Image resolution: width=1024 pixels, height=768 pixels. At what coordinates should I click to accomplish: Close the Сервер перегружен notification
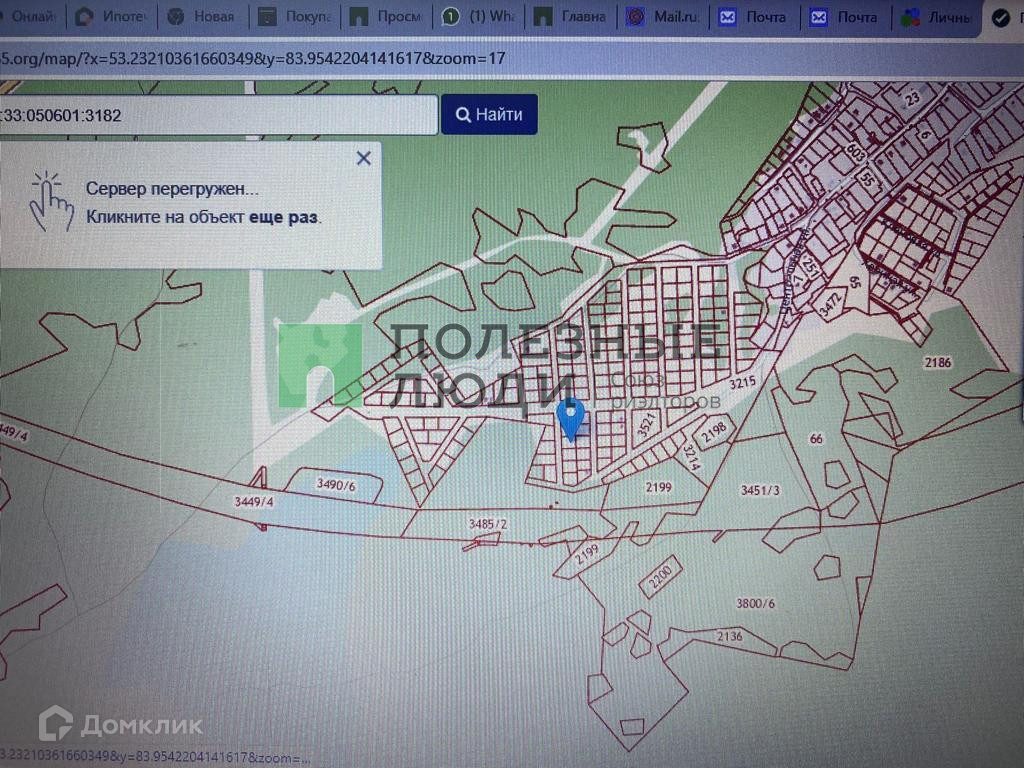[x=364, y=158]
